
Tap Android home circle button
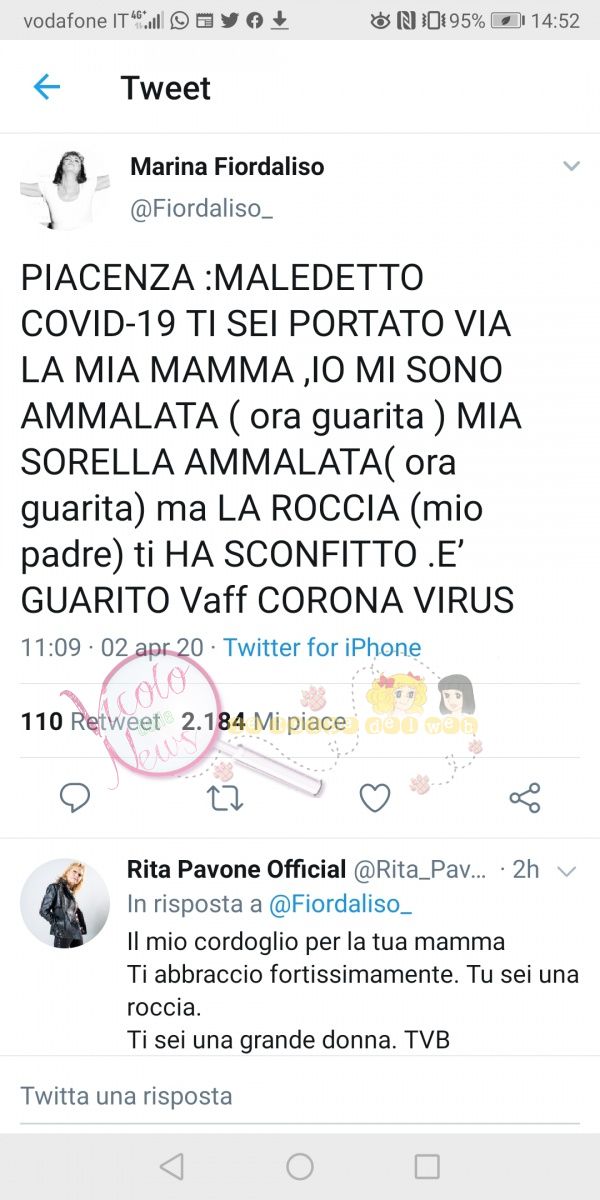300,1166
